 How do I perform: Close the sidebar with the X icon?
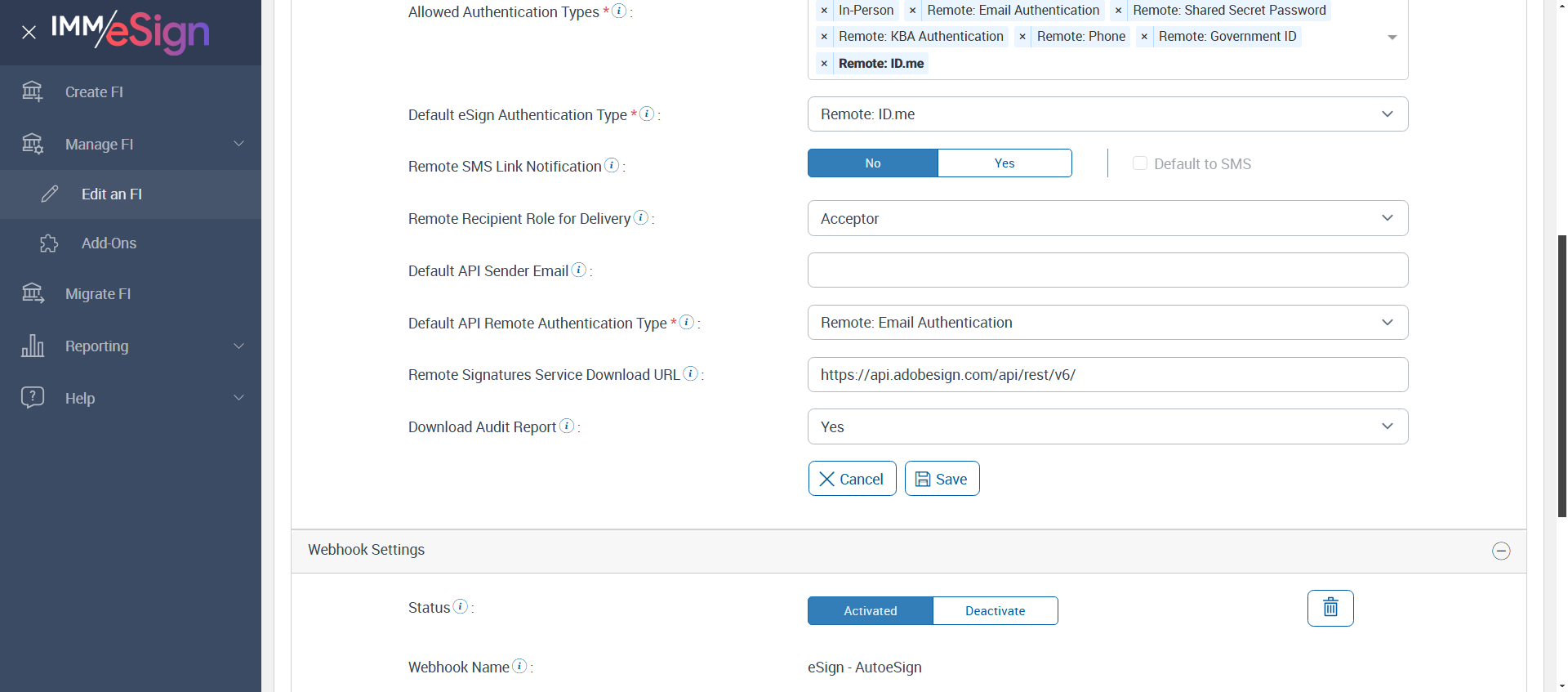coord(29,33)
